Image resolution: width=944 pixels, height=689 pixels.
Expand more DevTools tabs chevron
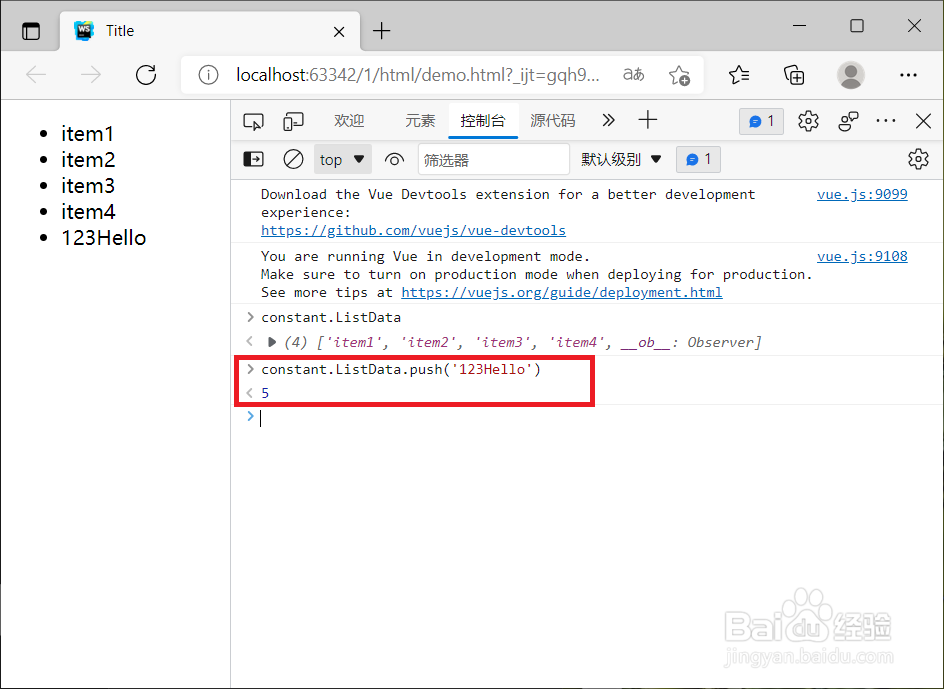[609, 120]
